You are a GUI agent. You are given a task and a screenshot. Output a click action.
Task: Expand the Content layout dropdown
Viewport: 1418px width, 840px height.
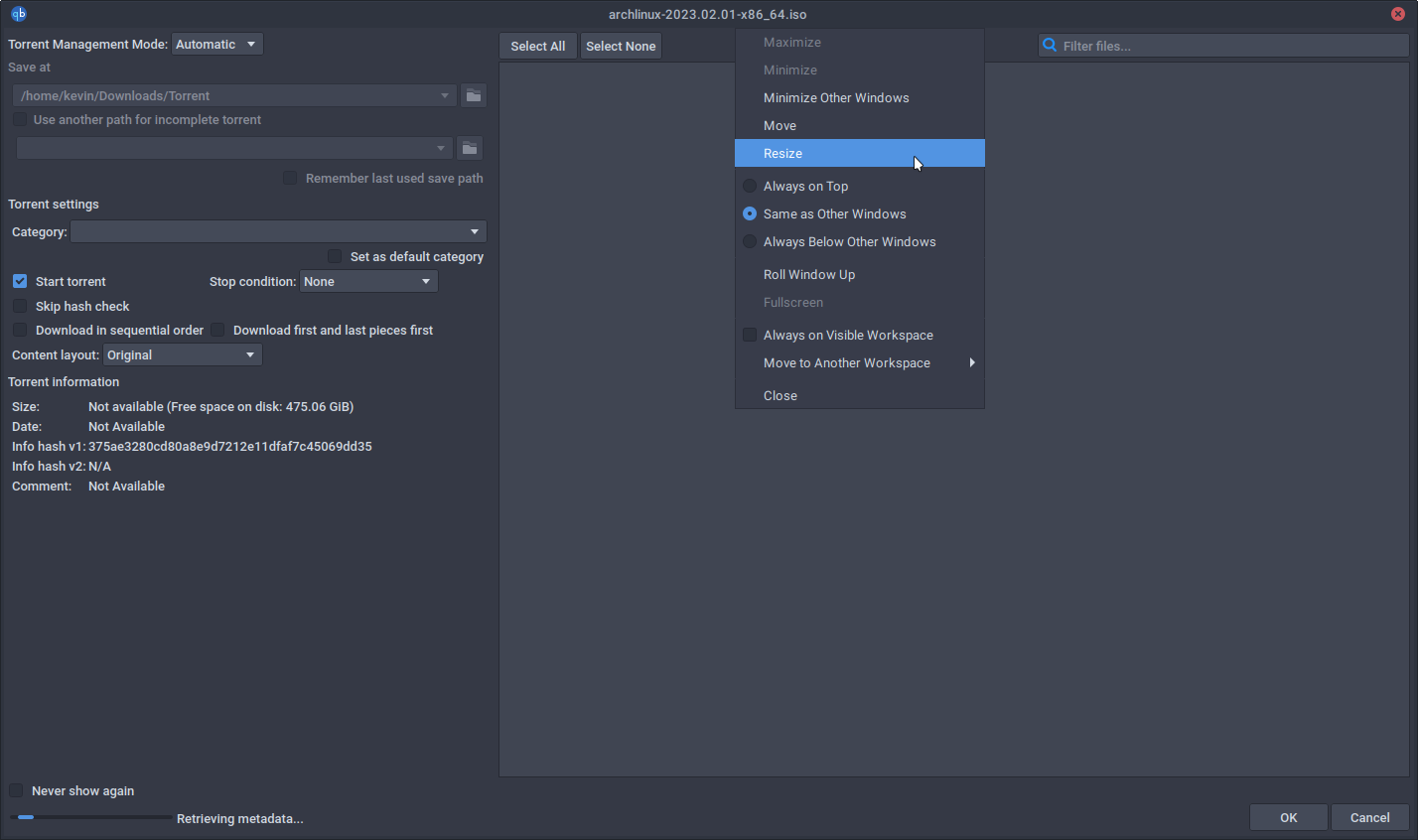[x=182, y=354]
